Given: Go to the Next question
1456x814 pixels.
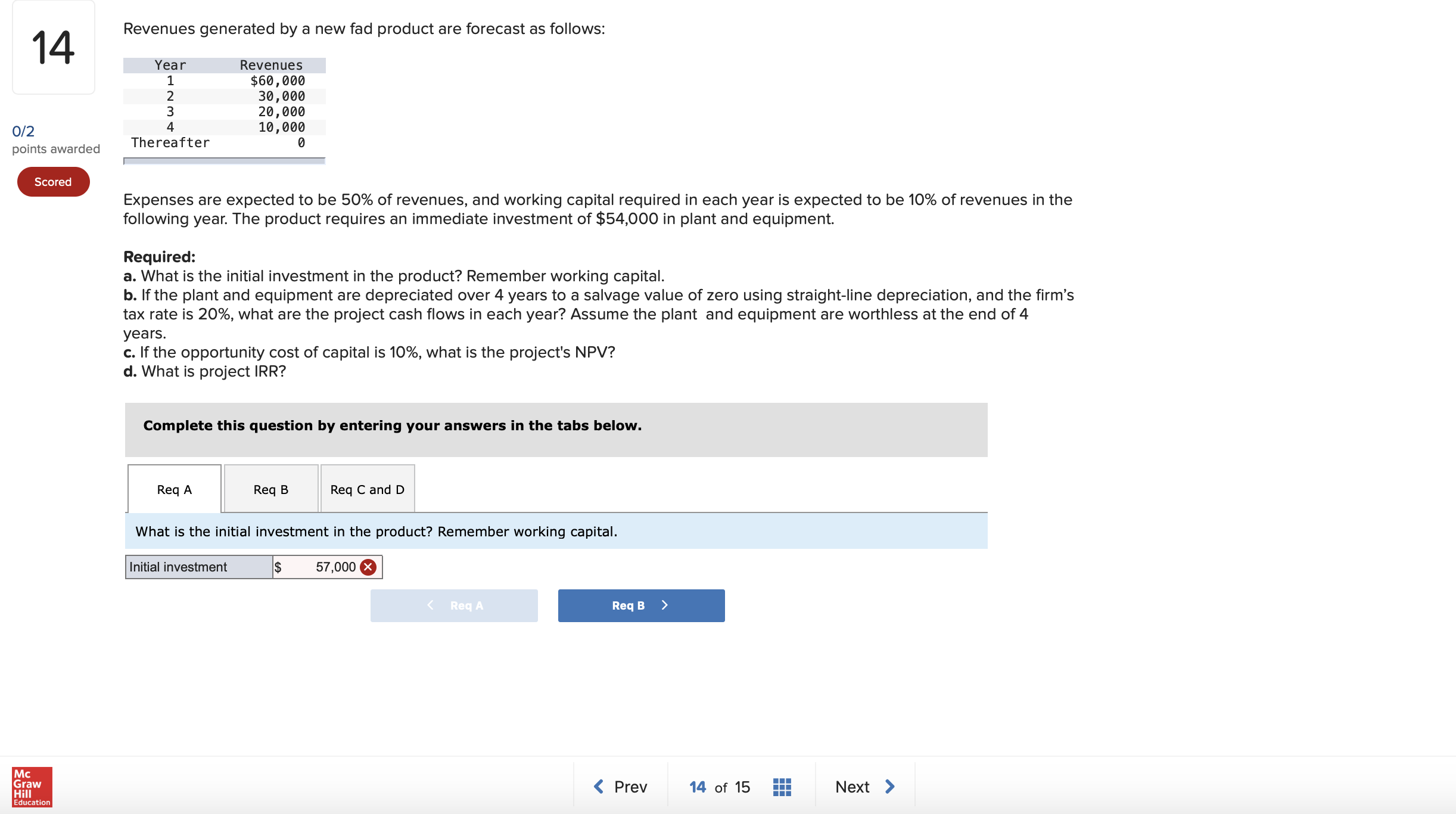Looking at the screenshot, I should pyautogui.click(x=865, y=787).
